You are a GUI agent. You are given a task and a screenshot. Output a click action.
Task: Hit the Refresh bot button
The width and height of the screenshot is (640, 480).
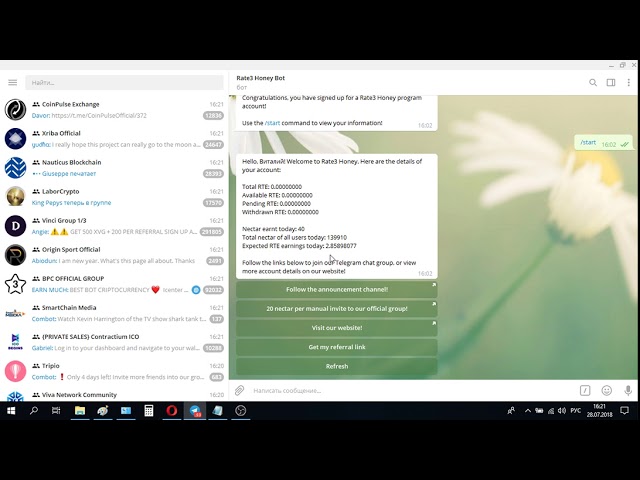[x=337, y=366]
